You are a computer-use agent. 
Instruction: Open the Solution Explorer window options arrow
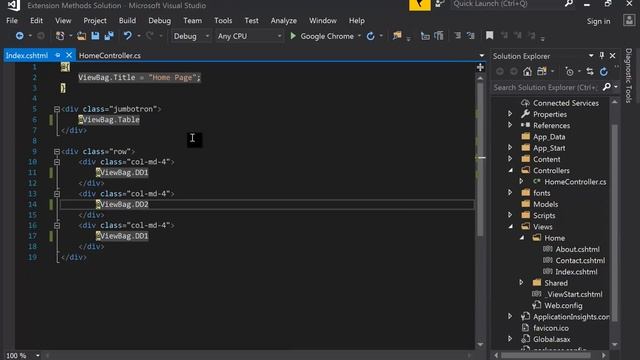(591, 56)
